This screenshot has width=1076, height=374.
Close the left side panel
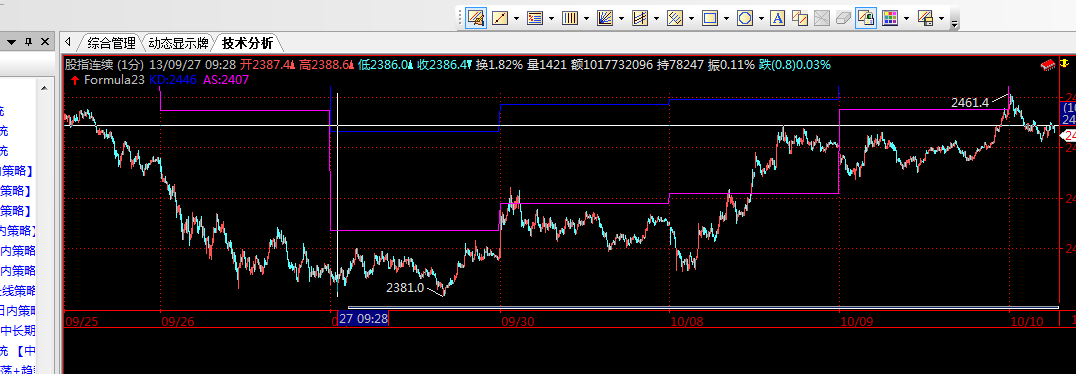[45, 43]
